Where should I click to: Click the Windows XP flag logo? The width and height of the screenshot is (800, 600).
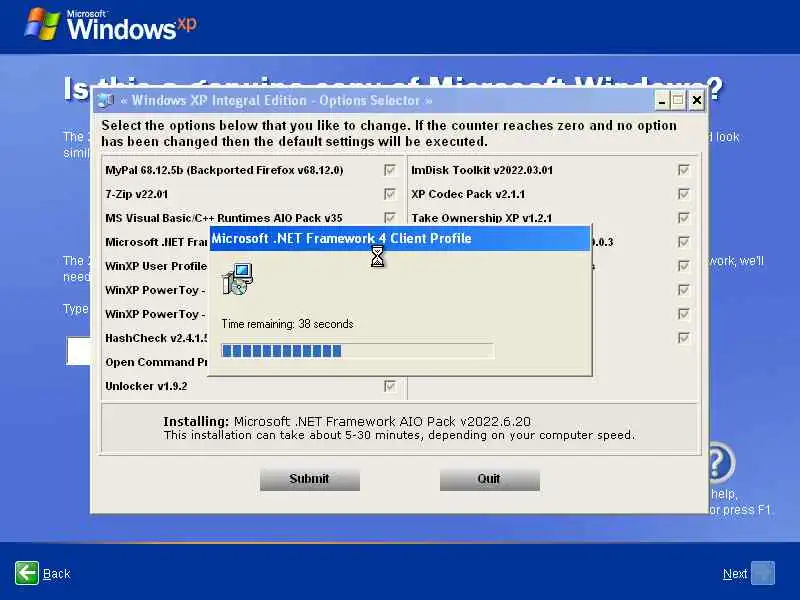pyautogui.click(x=42, y=24)
